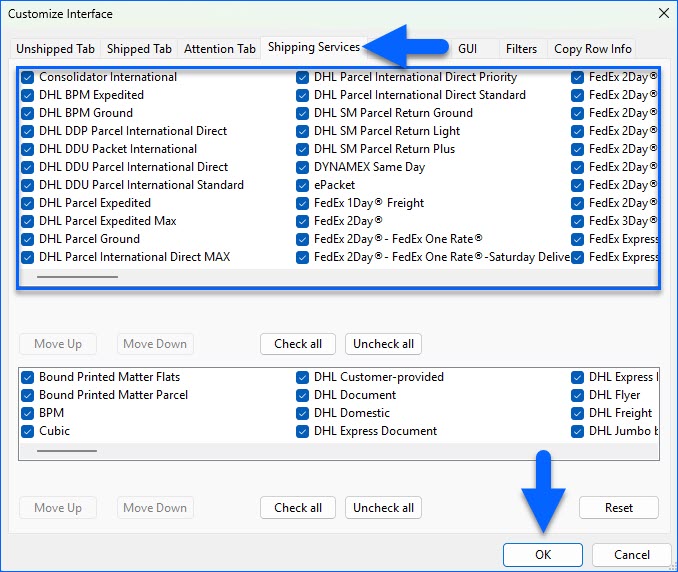
Task: Uncheck Consolidator International checkbox
Action: pyautogui.click(x=28, y=77)
